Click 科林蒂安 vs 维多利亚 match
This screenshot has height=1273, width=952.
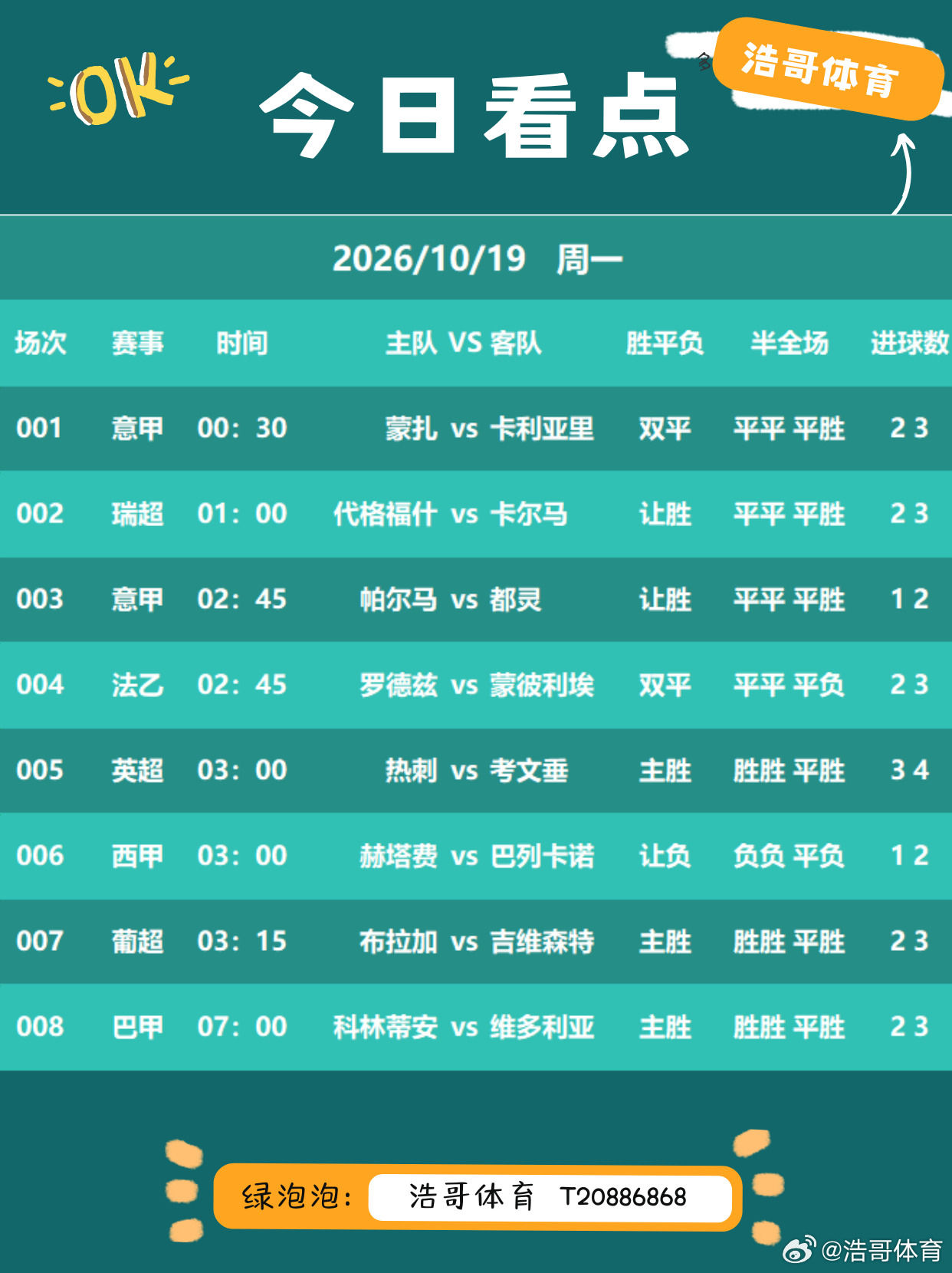[464, 1026]
